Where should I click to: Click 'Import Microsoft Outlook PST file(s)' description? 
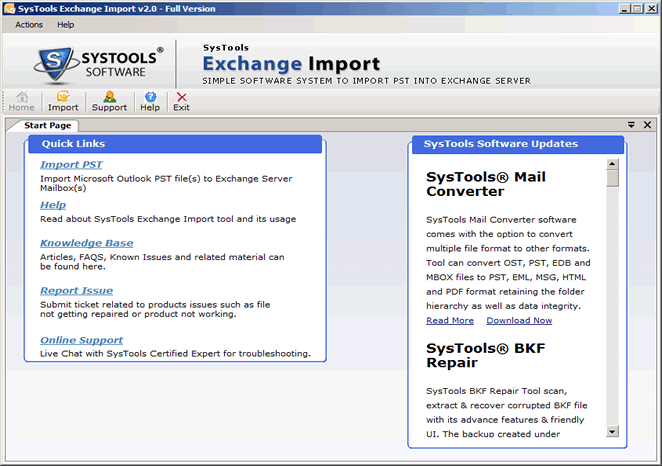[166, 183]
